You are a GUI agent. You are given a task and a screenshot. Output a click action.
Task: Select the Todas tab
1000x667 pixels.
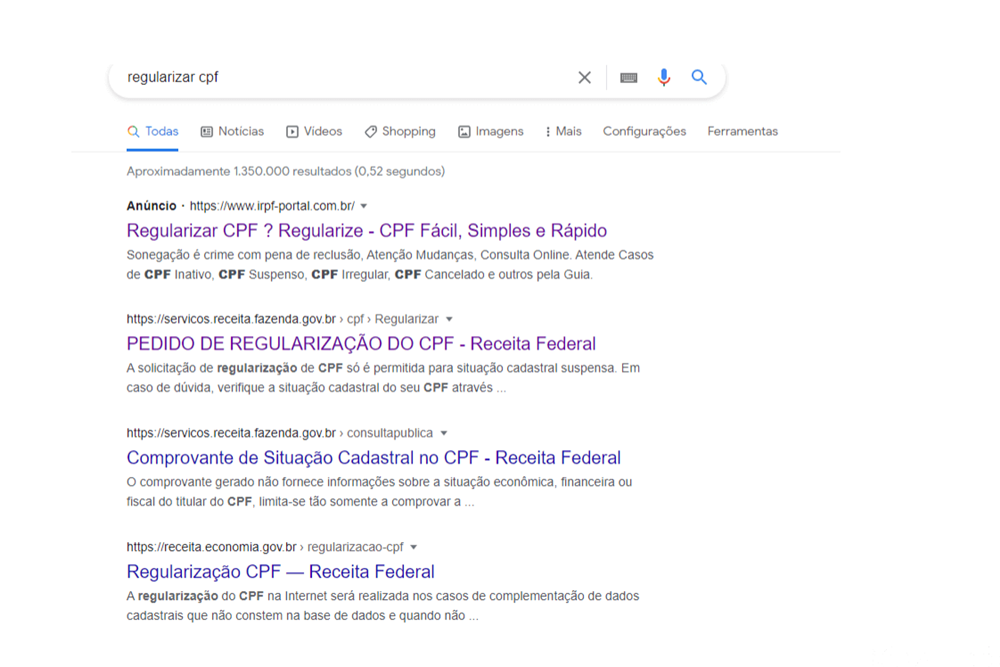[x=152, y=131]
